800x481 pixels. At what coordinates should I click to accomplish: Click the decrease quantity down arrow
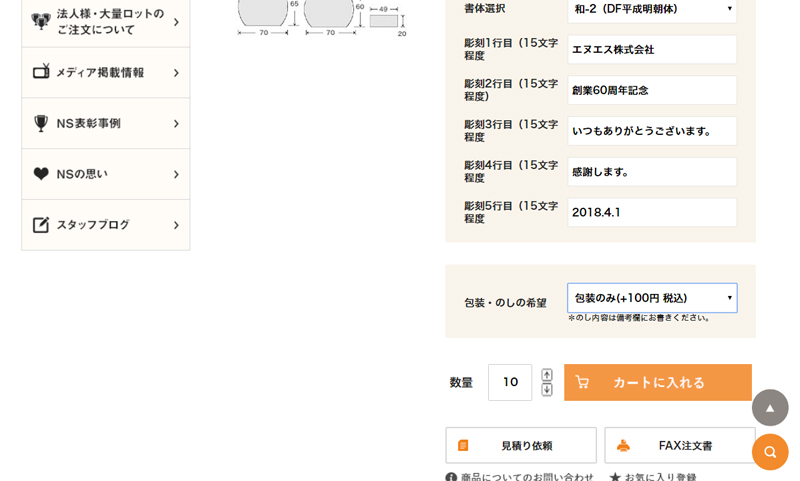tap(547, 390)
